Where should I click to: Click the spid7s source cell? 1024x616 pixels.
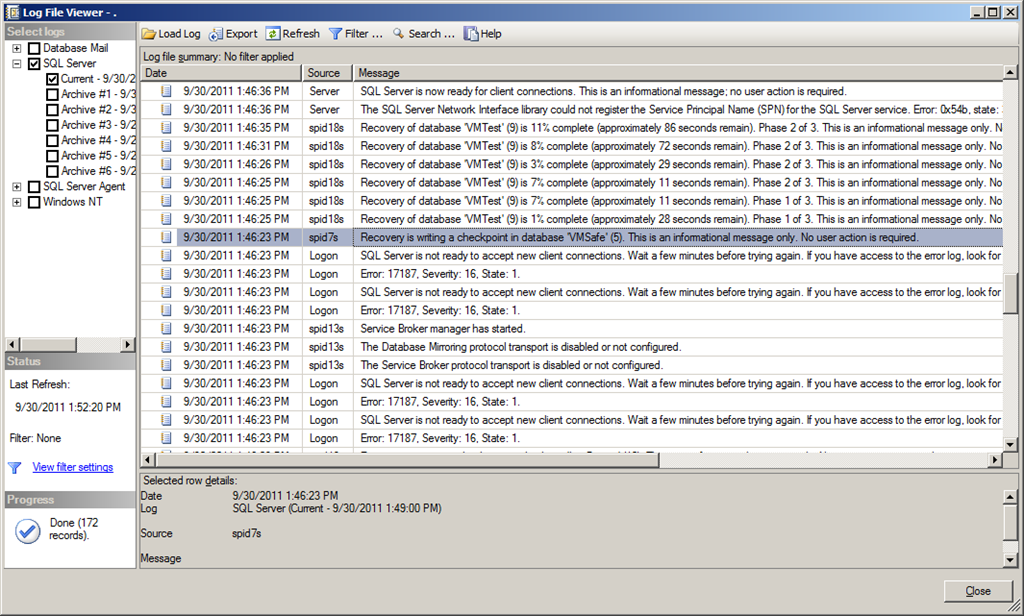327,237
